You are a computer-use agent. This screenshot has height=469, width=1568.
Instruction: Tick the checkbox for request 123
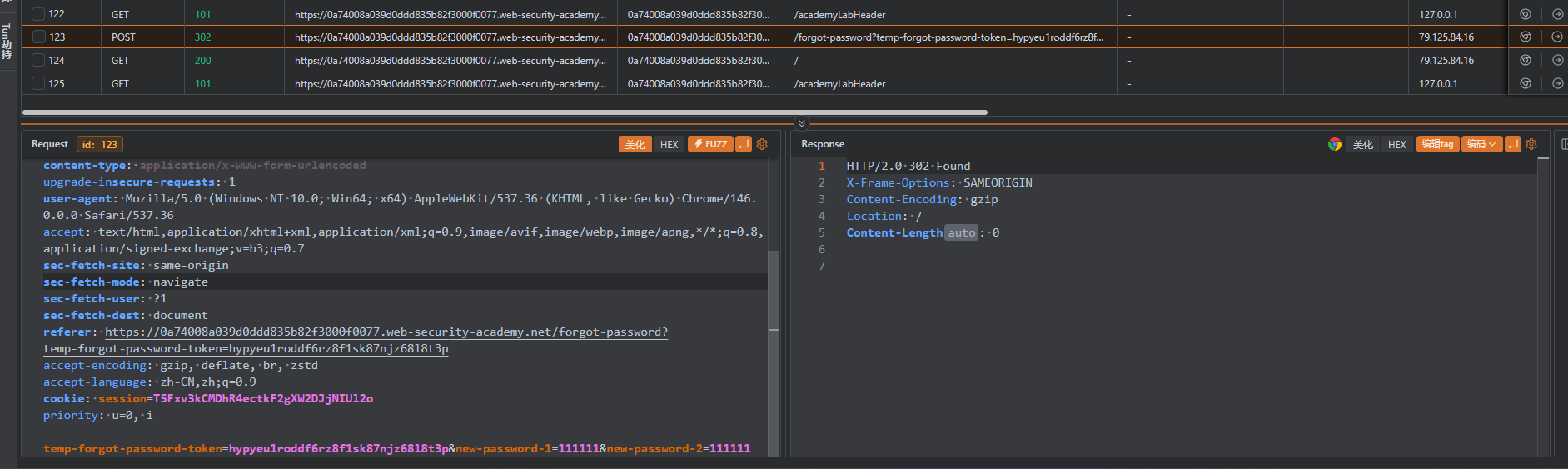click(x=38, y=37)
